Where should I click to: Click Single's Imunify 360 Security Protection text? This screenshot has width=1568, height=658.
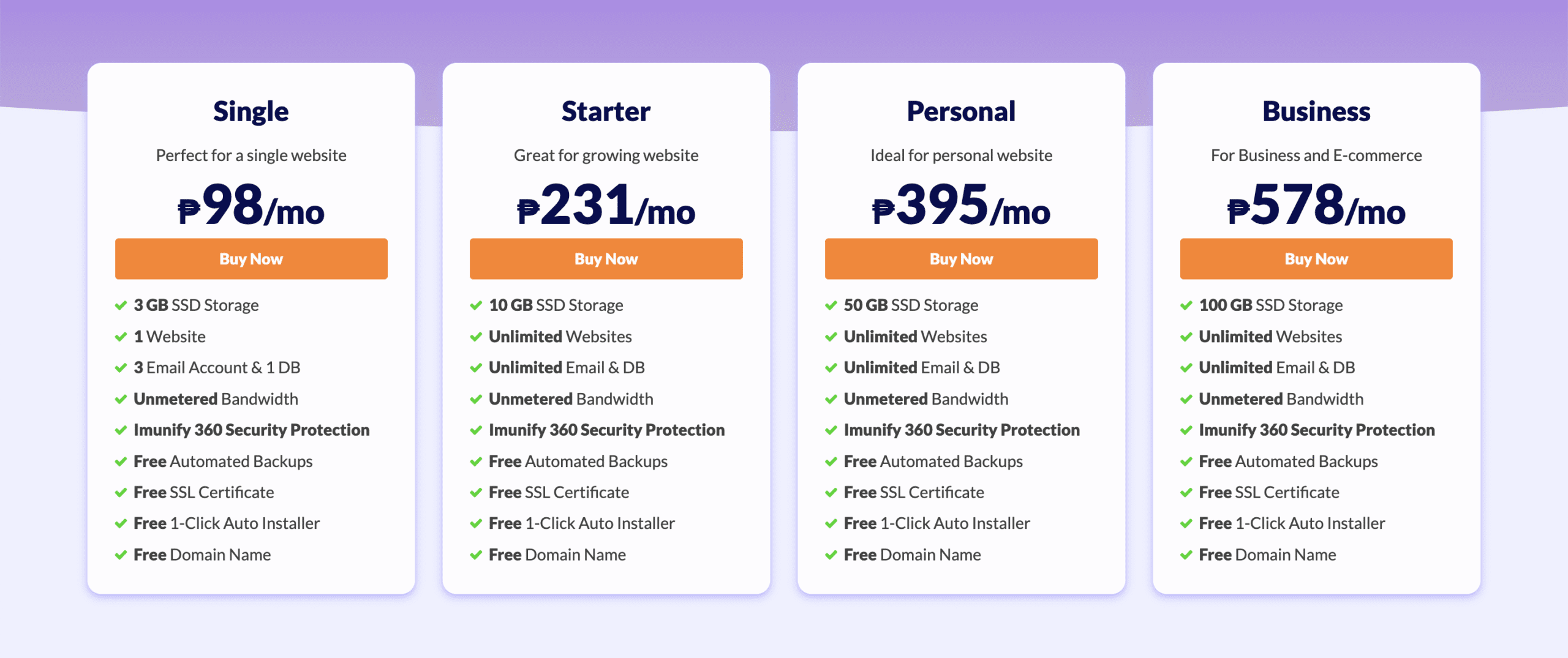click(x=251, y=430)
